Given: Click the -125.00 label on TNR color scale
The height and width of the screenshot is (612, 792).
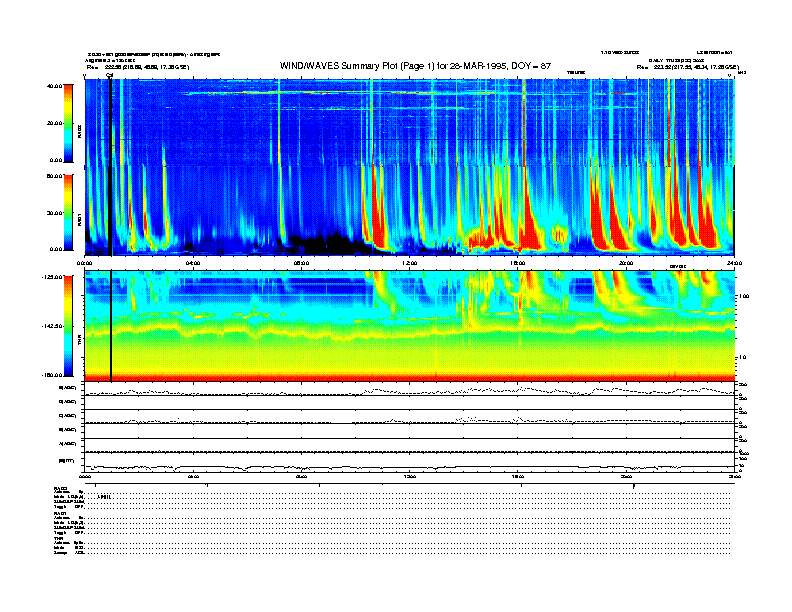Looking at the screenshot, I should click(x=53, y=277).
